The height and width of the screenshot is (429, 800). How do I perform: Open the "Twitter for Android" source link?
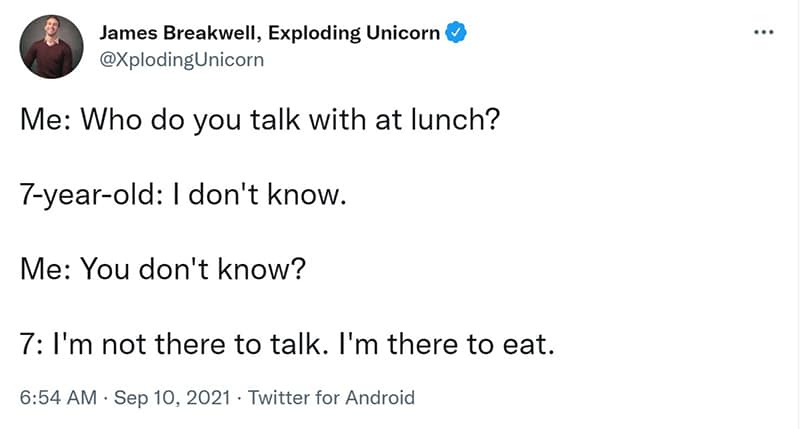pos(332,397)
